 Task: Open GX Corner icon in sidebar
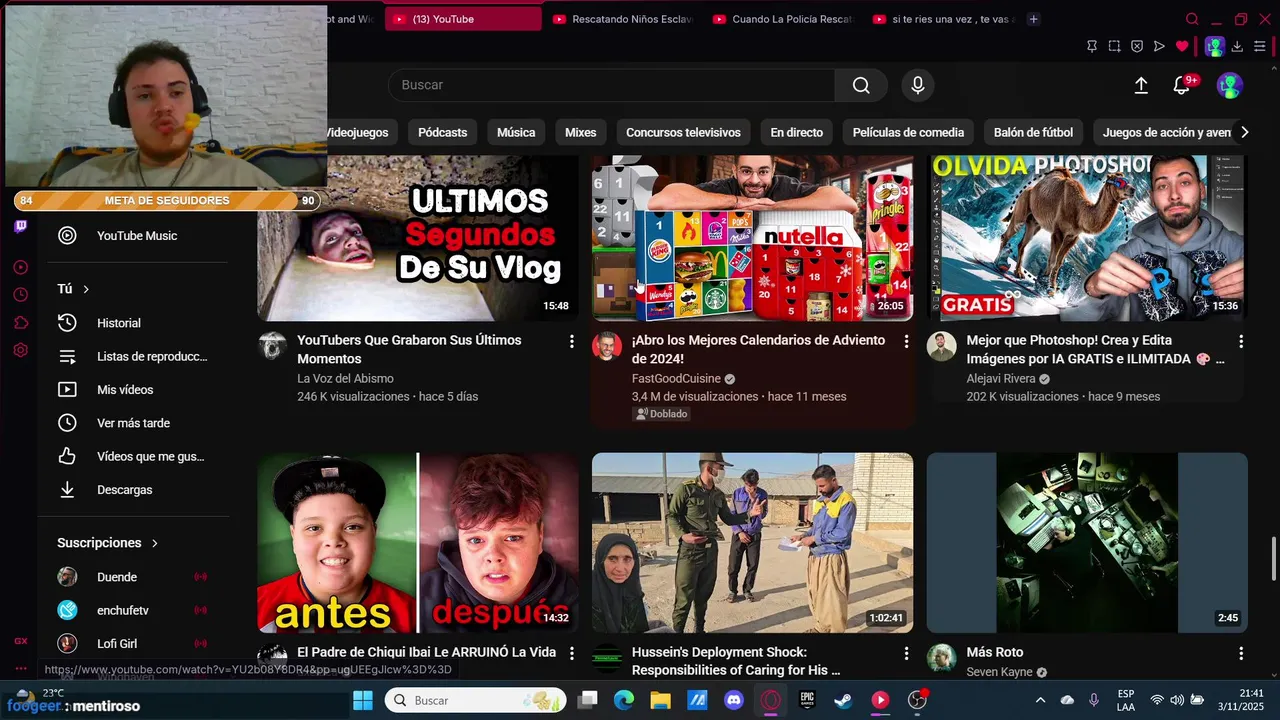pos(21,641)
